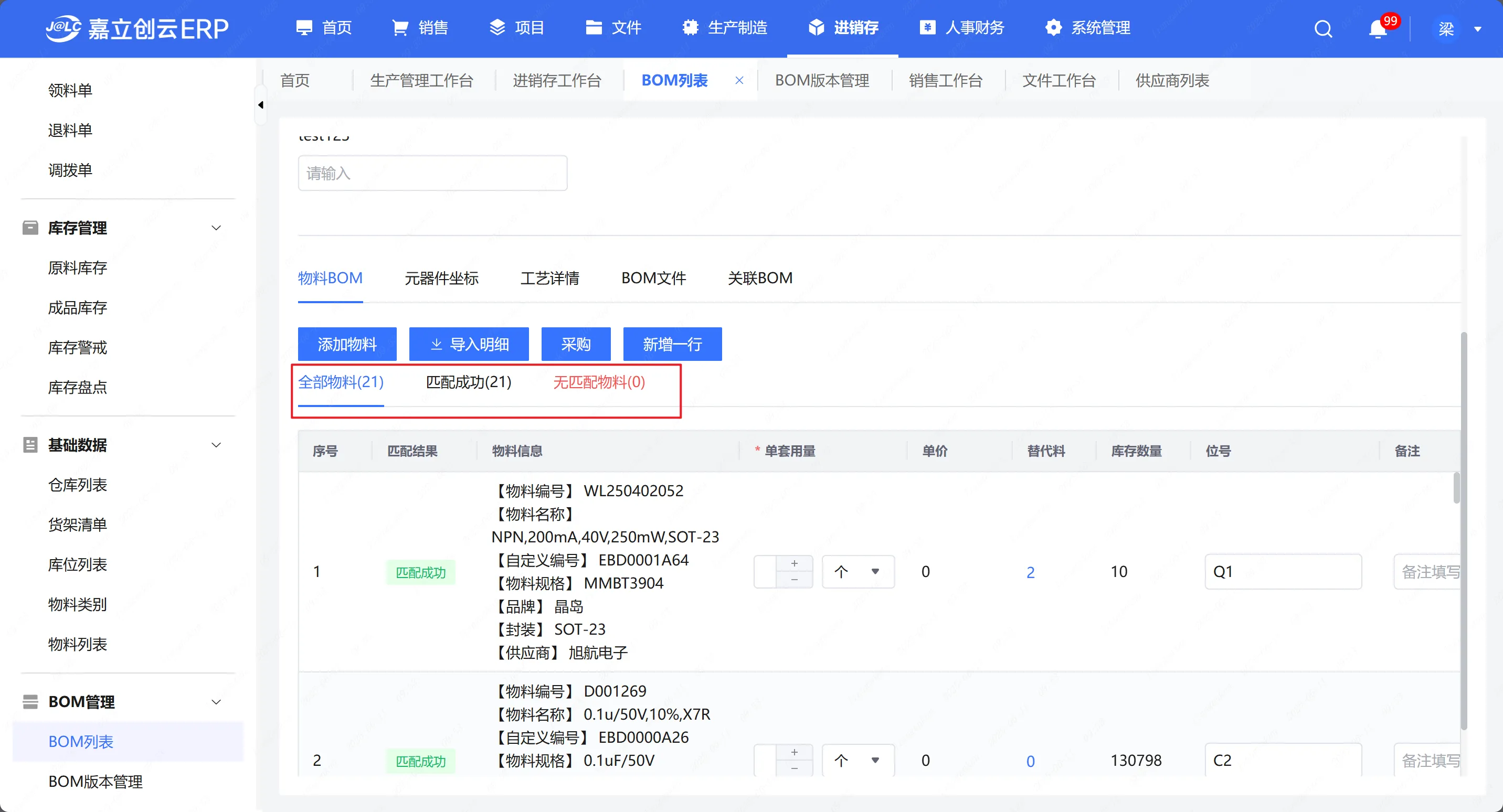The image size is (1503, 812).
Task: Click the vertical scrollbar of the material table
Action: [1456, 488]
